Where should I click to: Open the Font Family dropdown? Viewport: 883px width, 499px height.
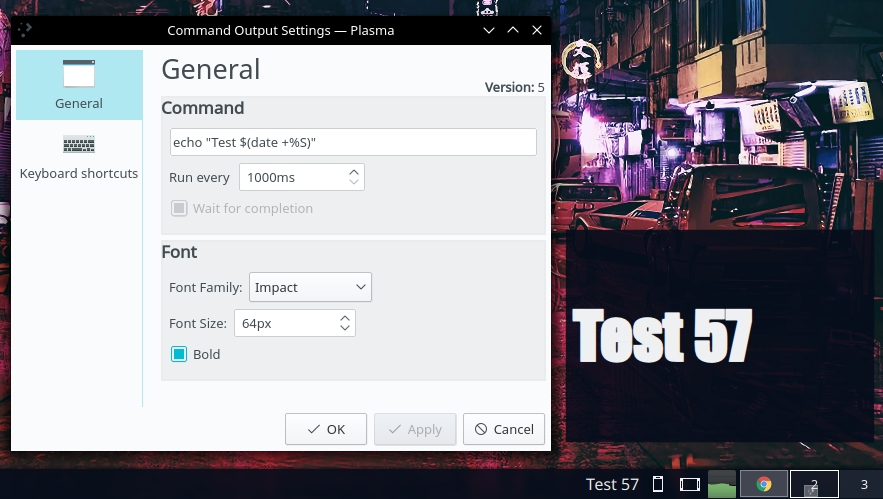coord(310,287)
